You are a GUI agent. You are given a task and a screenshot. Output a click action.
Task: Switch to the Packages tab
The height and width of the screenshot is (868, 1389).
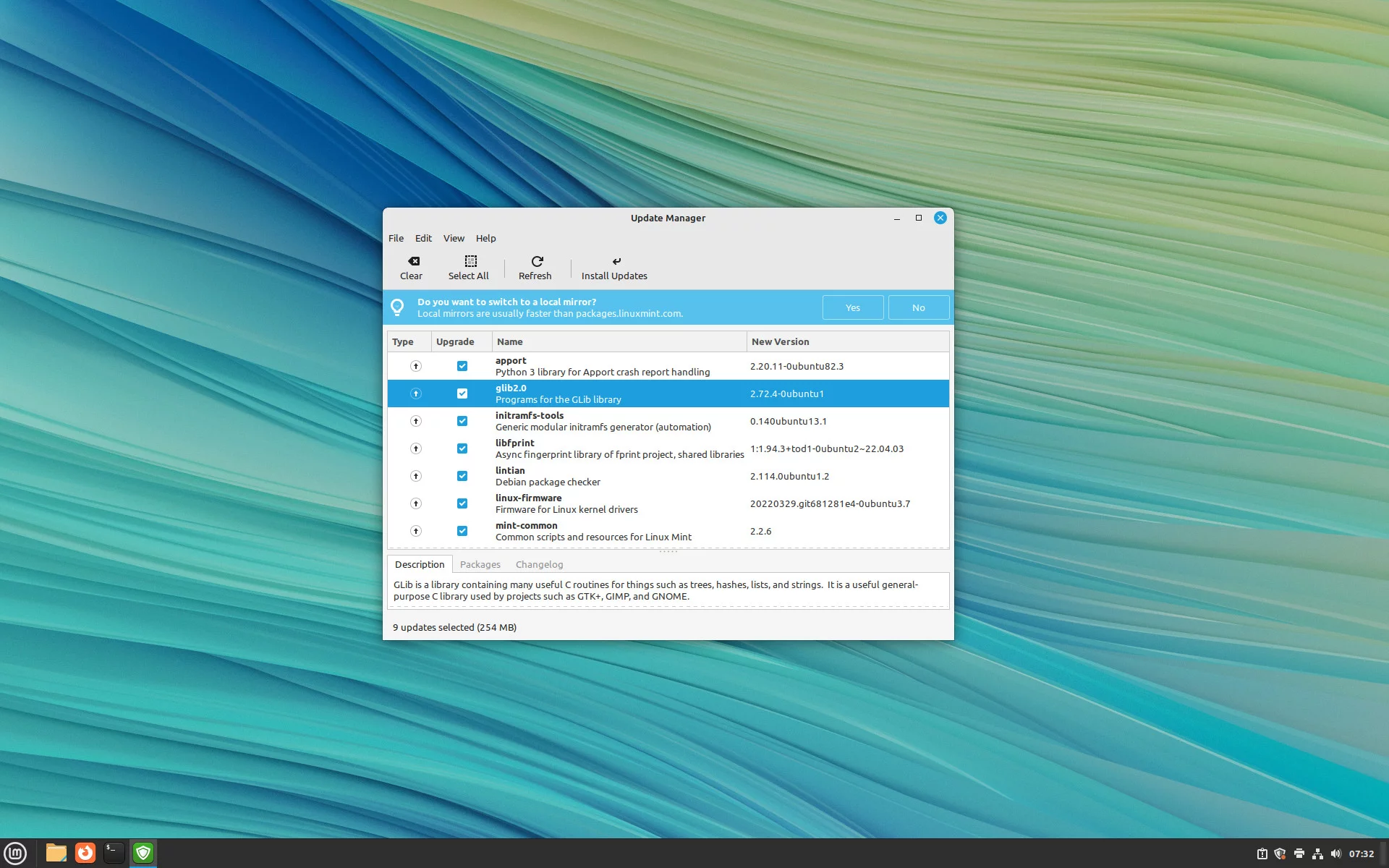[x=480, y=564]
